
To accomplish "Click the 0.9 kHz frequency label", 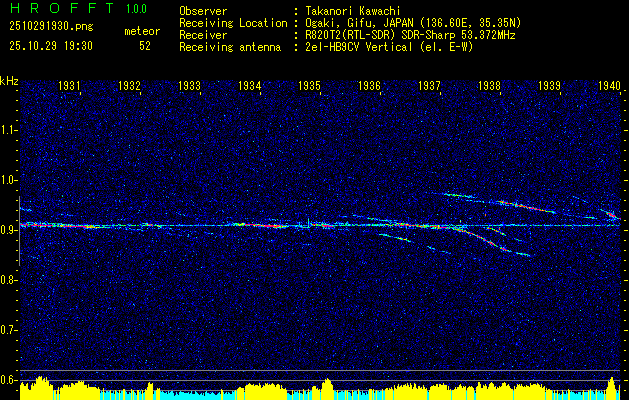I will click(x=7, y=230).
